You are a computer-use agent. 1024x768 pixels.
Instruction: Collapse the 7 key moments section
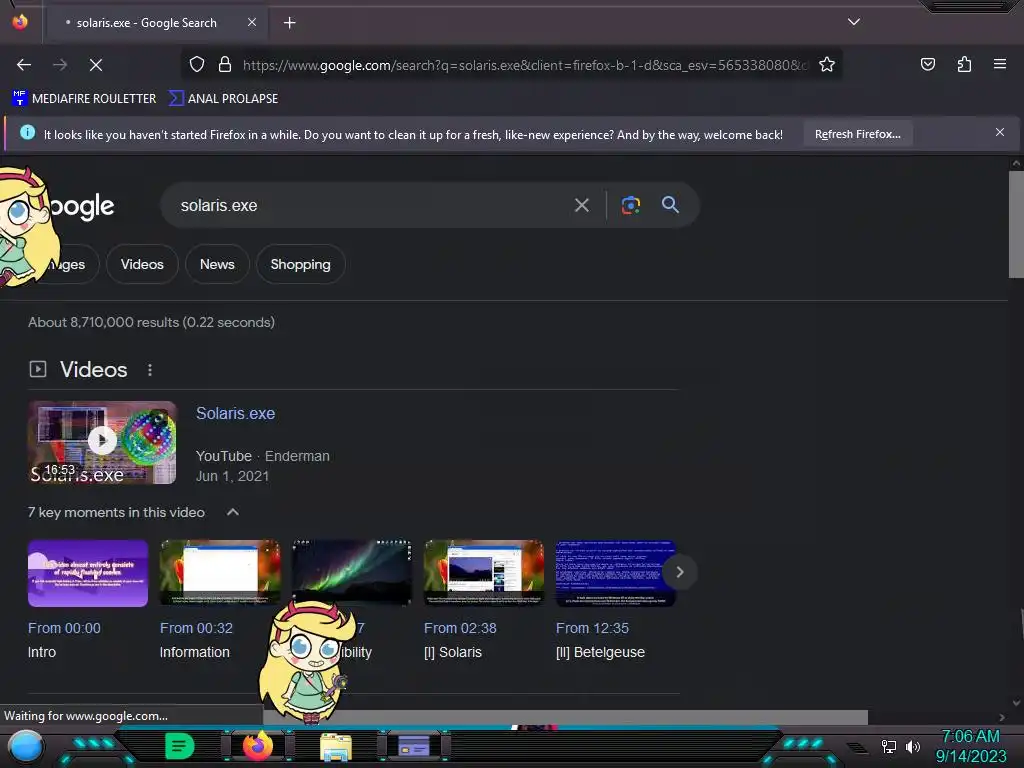click(x=232, y=512)
